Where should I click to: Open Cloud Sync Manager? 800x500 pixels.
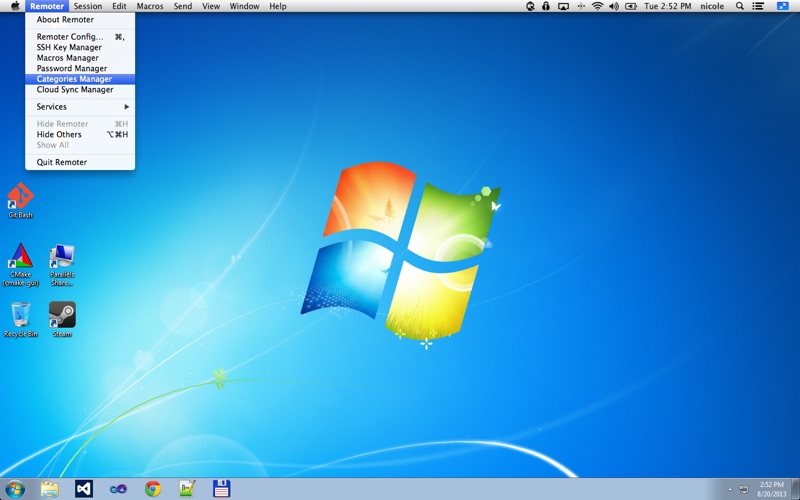[x=80, y=89]
